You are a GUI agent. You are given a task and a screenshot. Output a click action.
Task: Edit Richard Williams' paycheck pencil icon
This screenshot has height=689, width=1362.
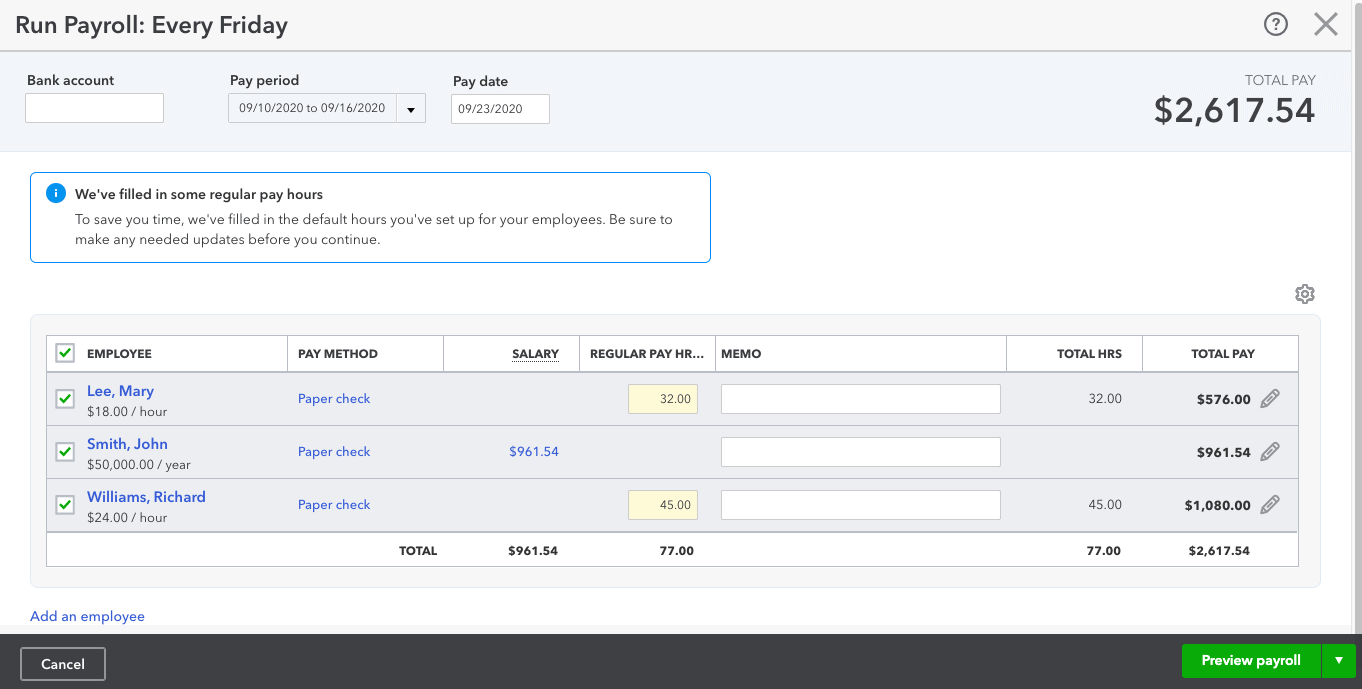pyautogui.click(x=1270, y=504)
